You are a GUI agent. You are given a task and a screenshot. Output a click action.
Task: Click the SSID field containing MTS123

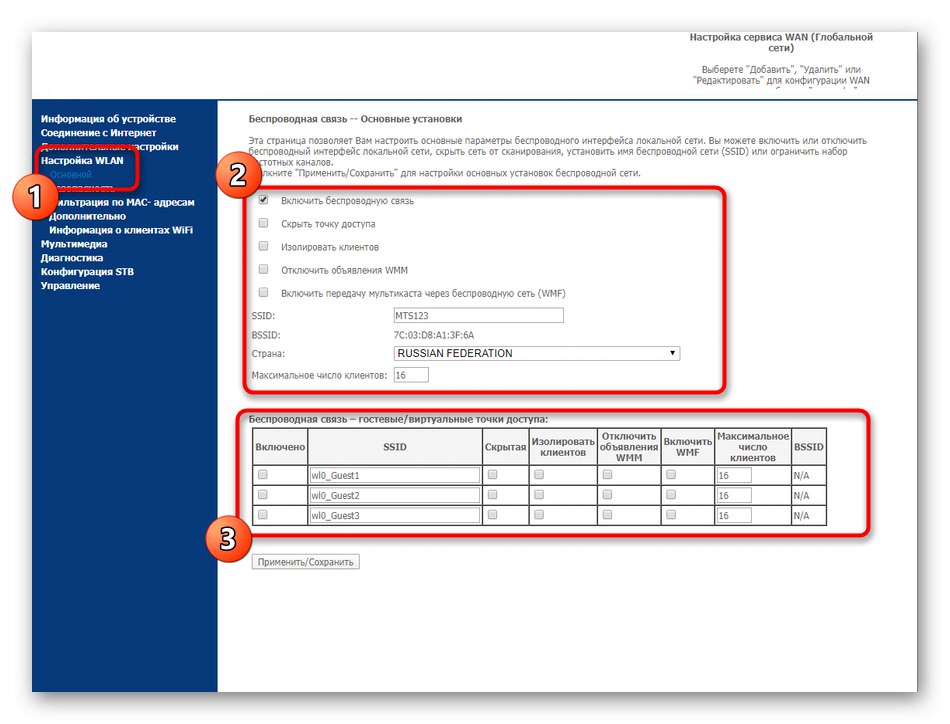[478, 316]
